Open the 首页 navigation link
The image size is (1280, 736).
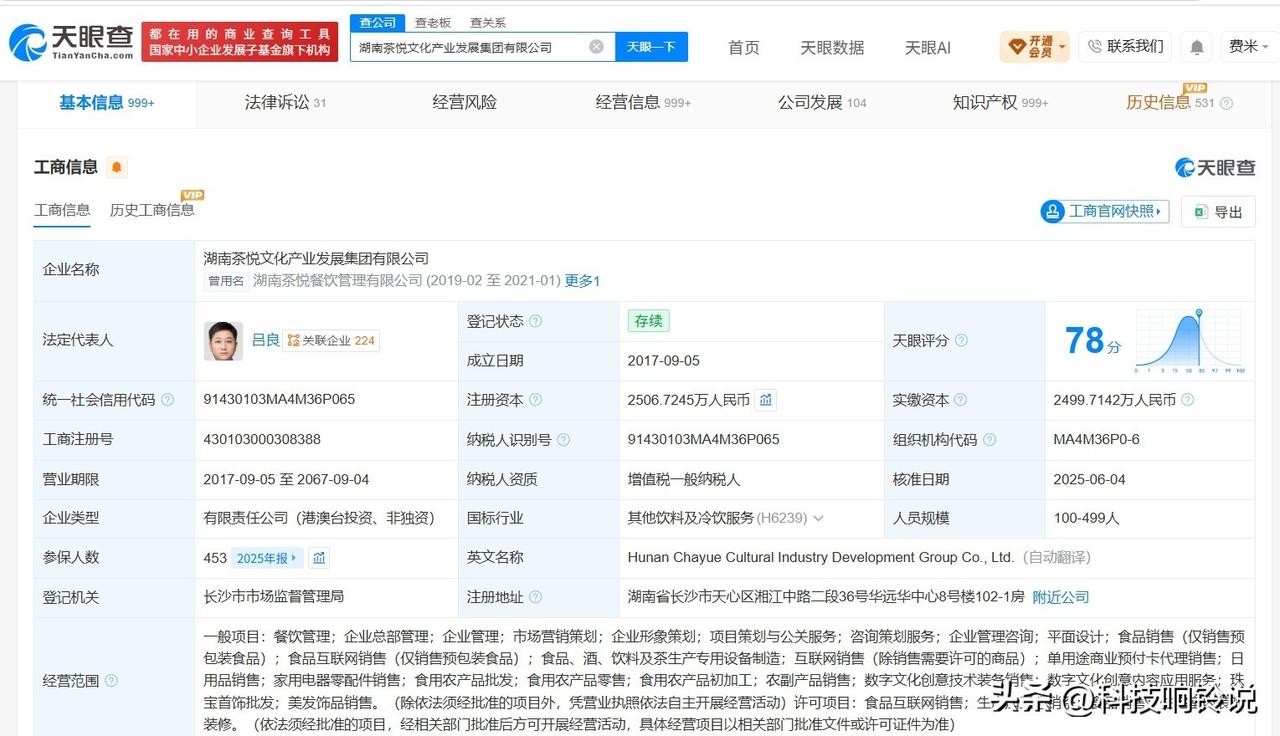click(743, 47)
